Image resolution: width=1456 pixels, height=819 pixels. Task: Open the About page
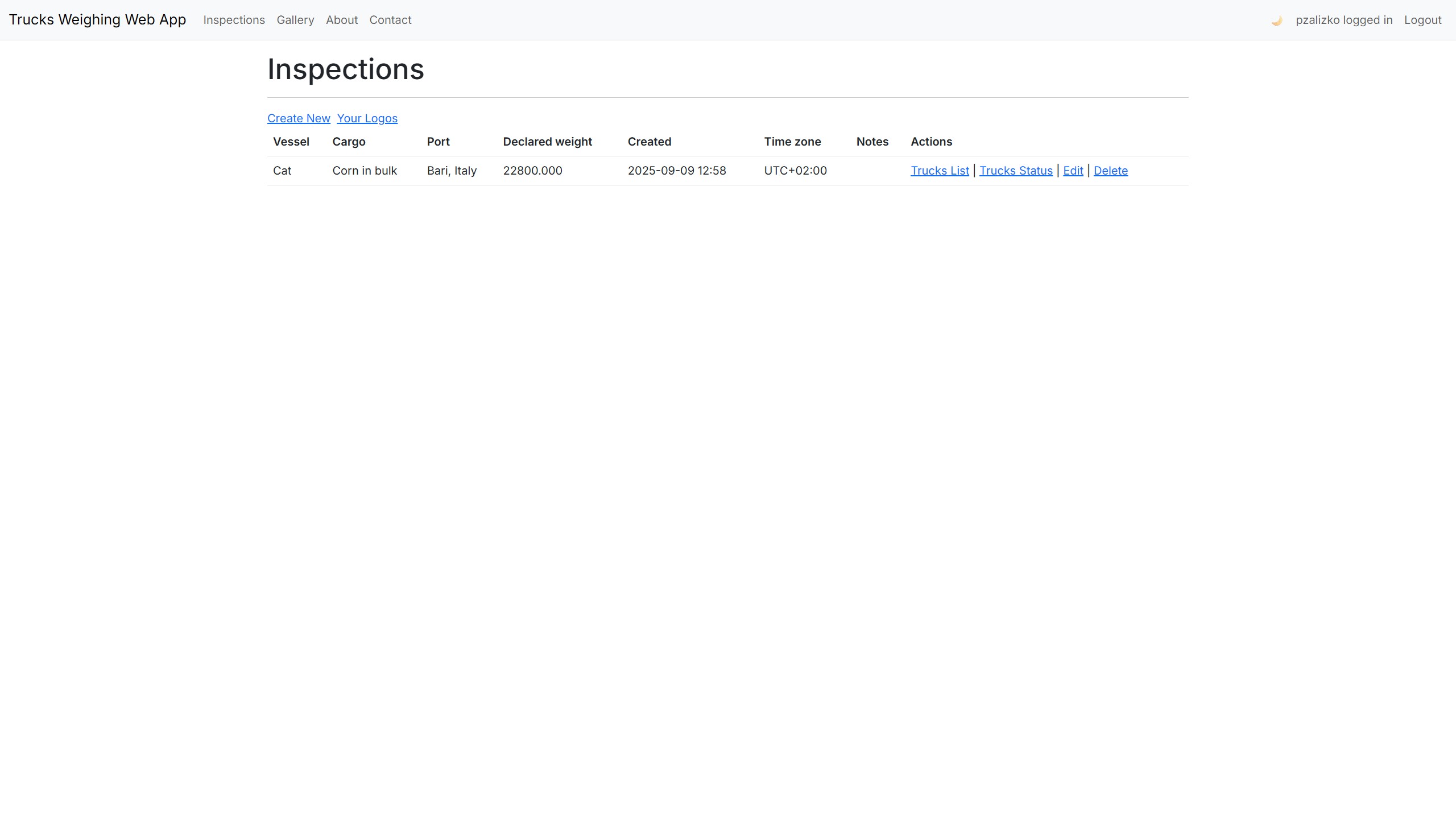pos(342,20)
